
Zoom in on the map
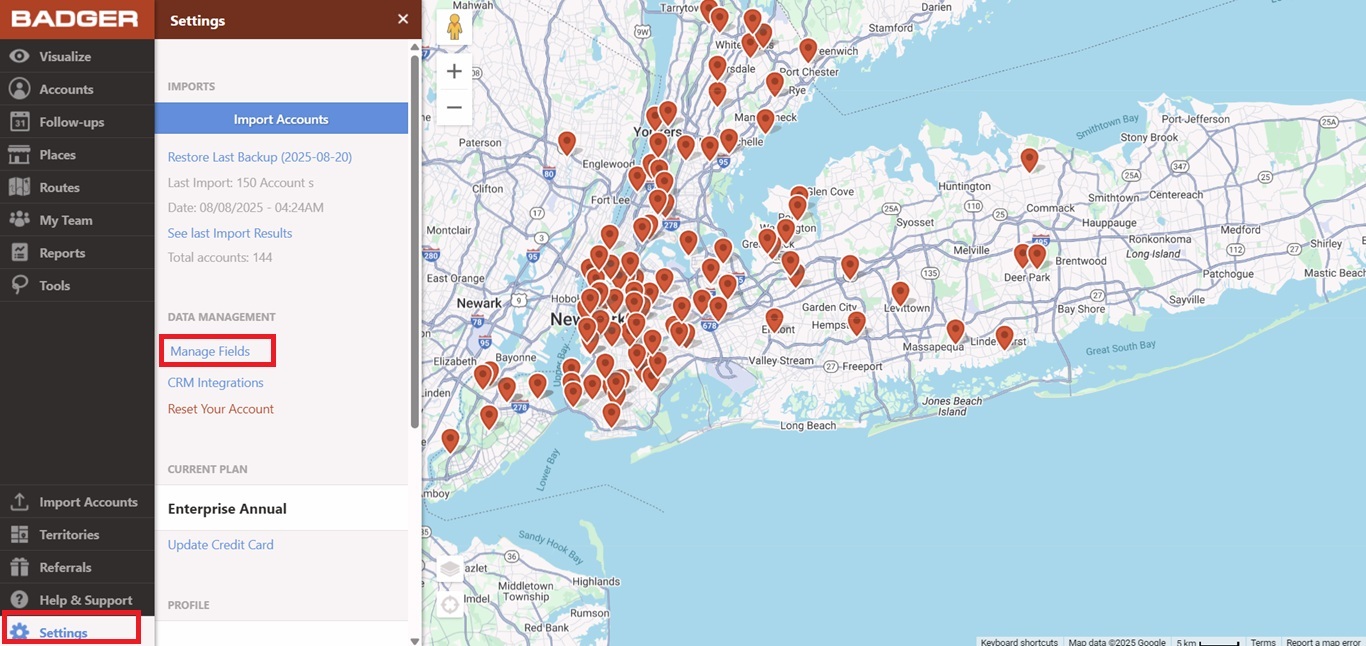[454, 71]
